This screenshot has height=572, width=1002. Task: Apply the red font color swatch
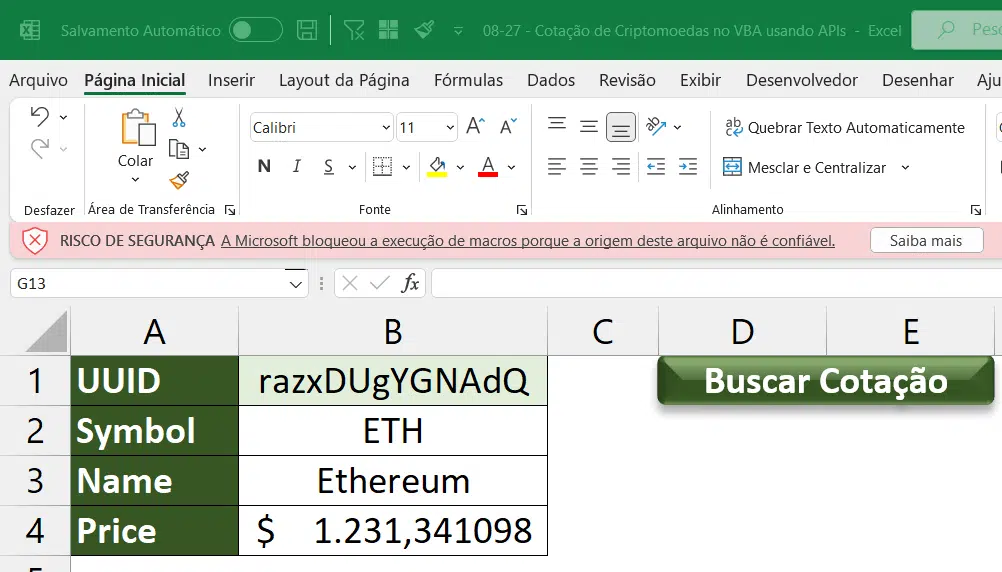[x=488, y=167]
